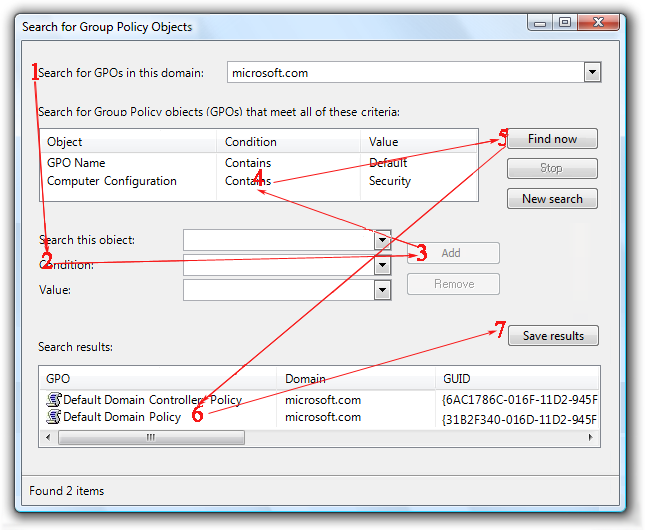The width and height of the screenshot is (645, 530).
Task: Start a New search
Action: 552,199
